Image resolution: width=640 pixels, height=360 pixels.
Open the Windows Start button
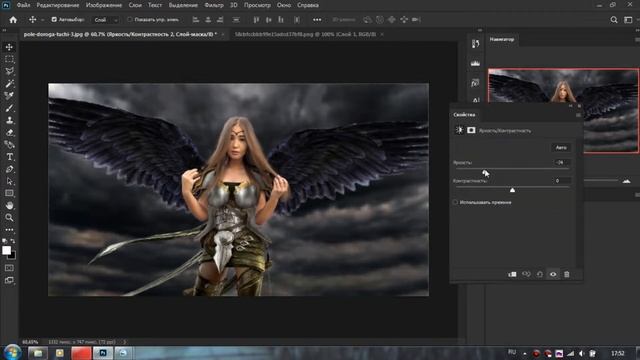pos(12,352)
